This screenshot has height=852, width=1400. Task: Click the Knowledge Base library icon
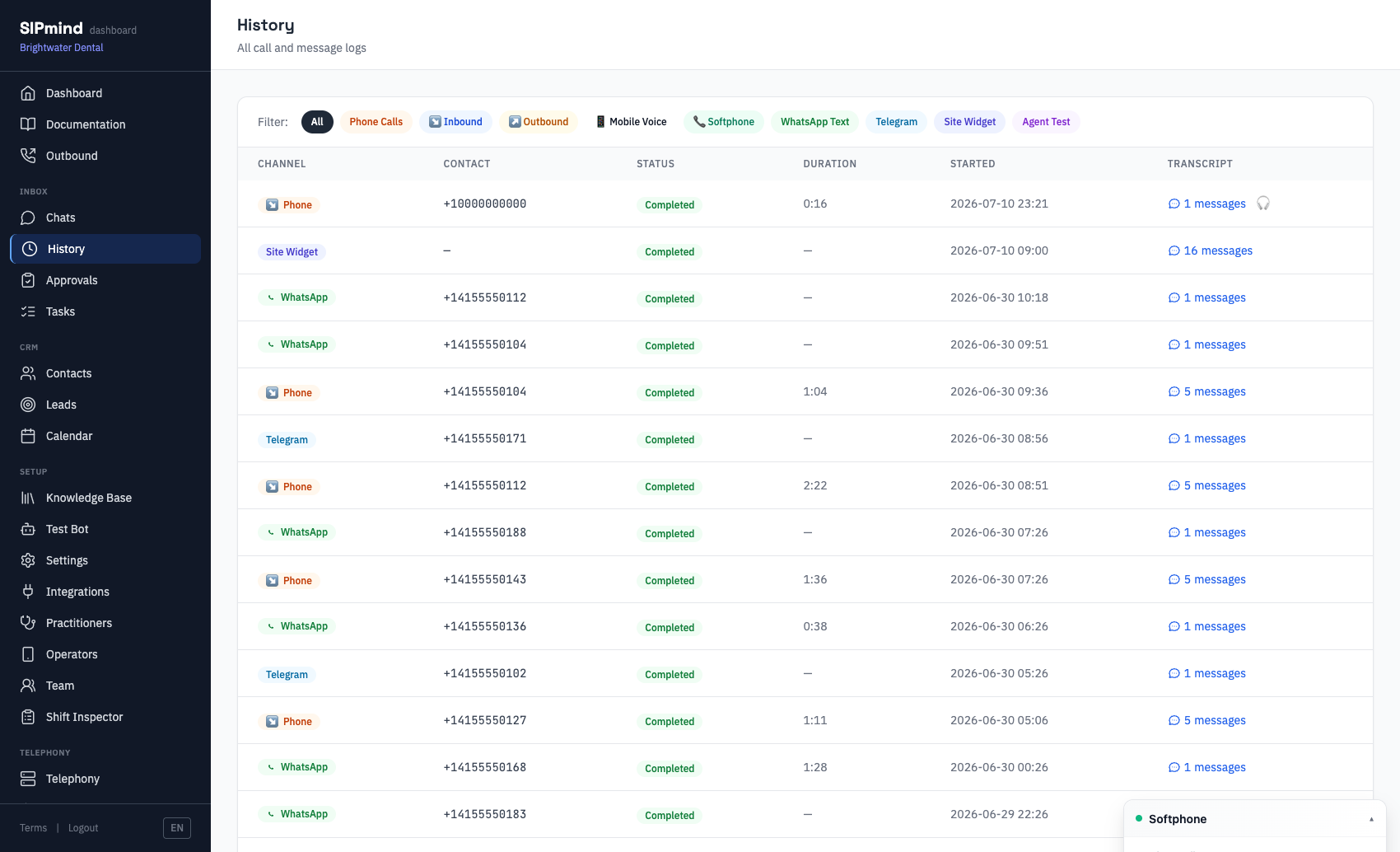(28, 498)
